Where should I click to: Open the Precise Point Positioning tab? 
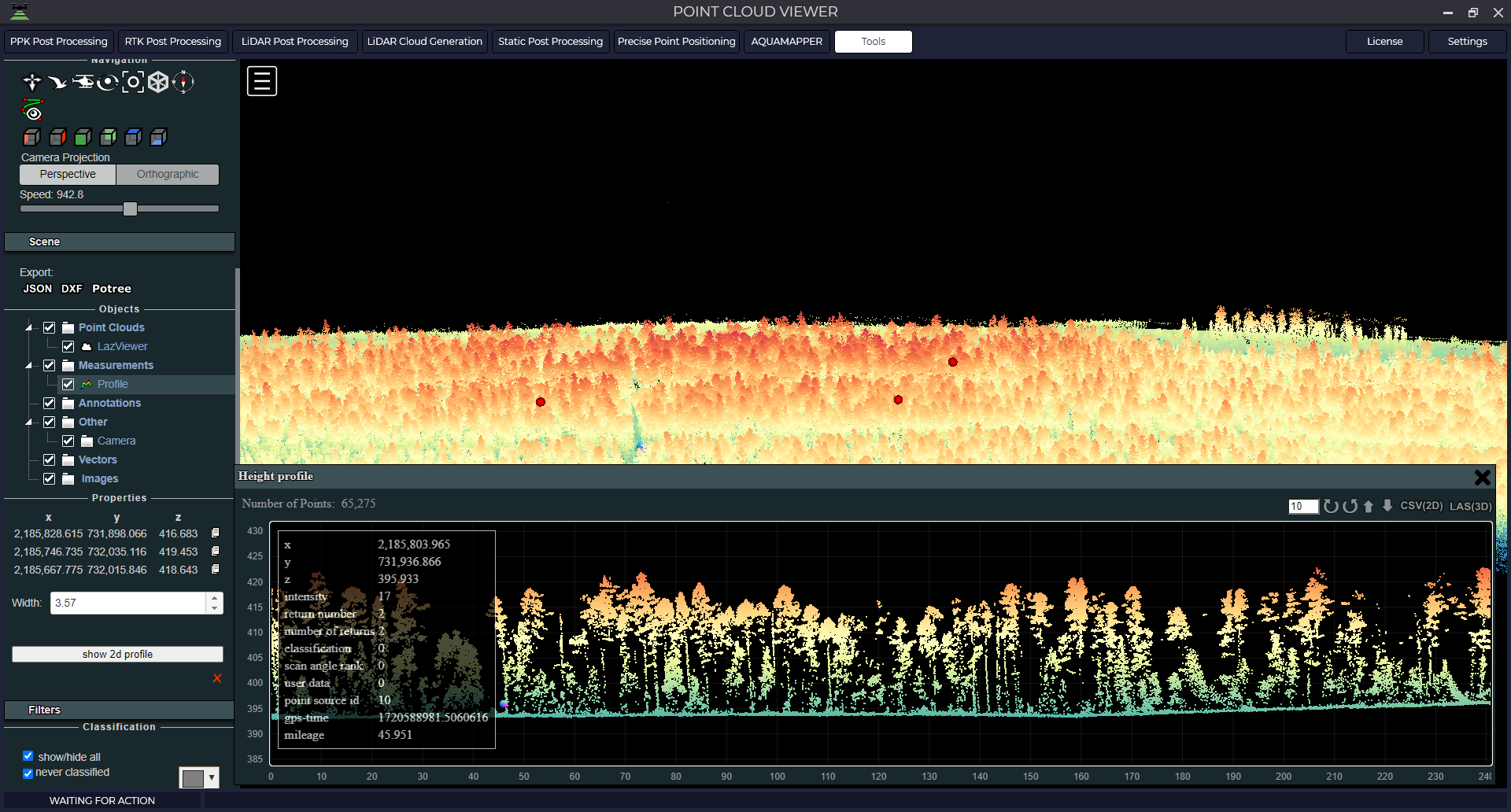[677, 42]
